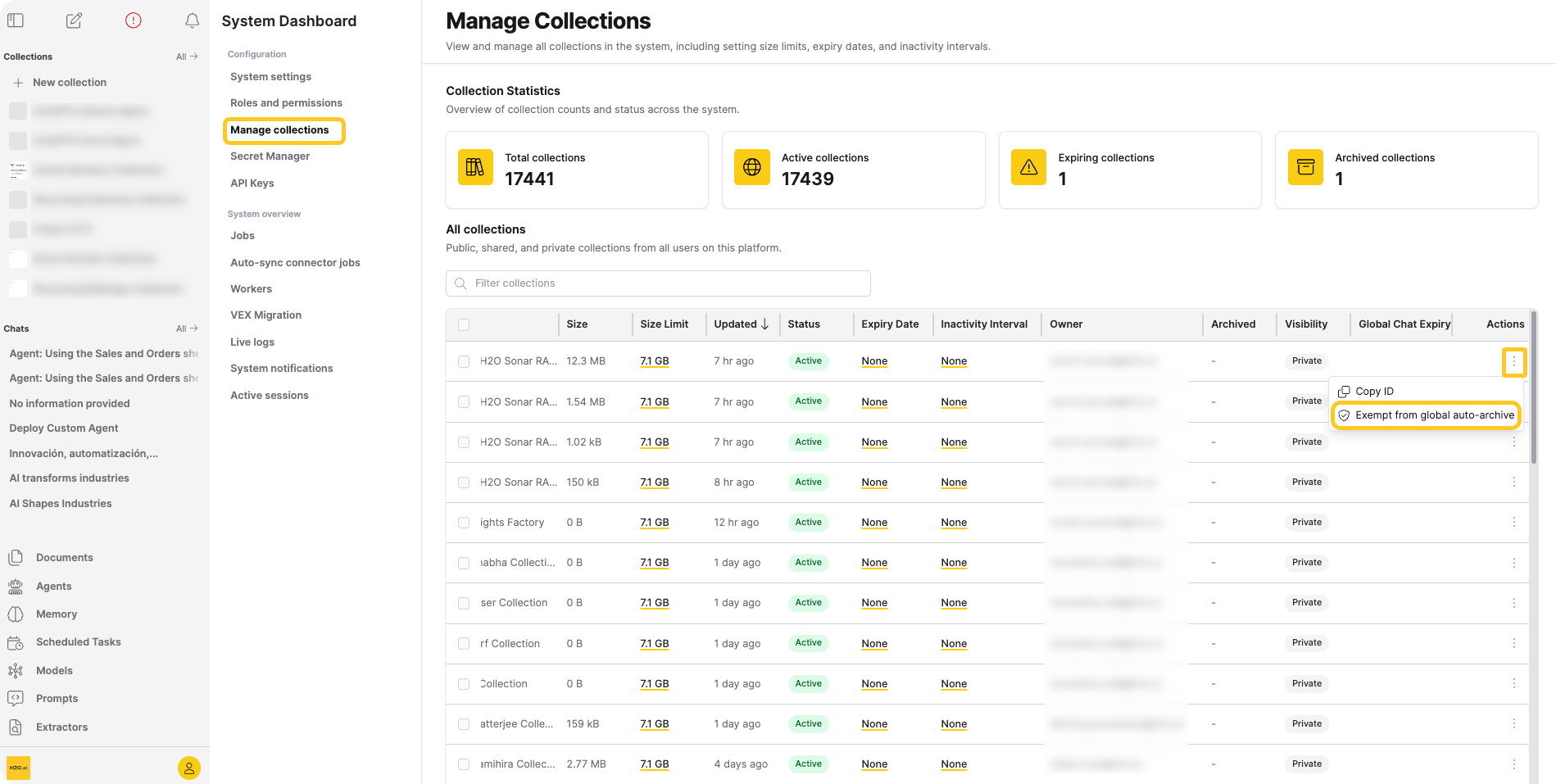The width and height of the screenshot is (1556, 784).
Task: Check the box for ights Factory row
Action: [464, 523]
